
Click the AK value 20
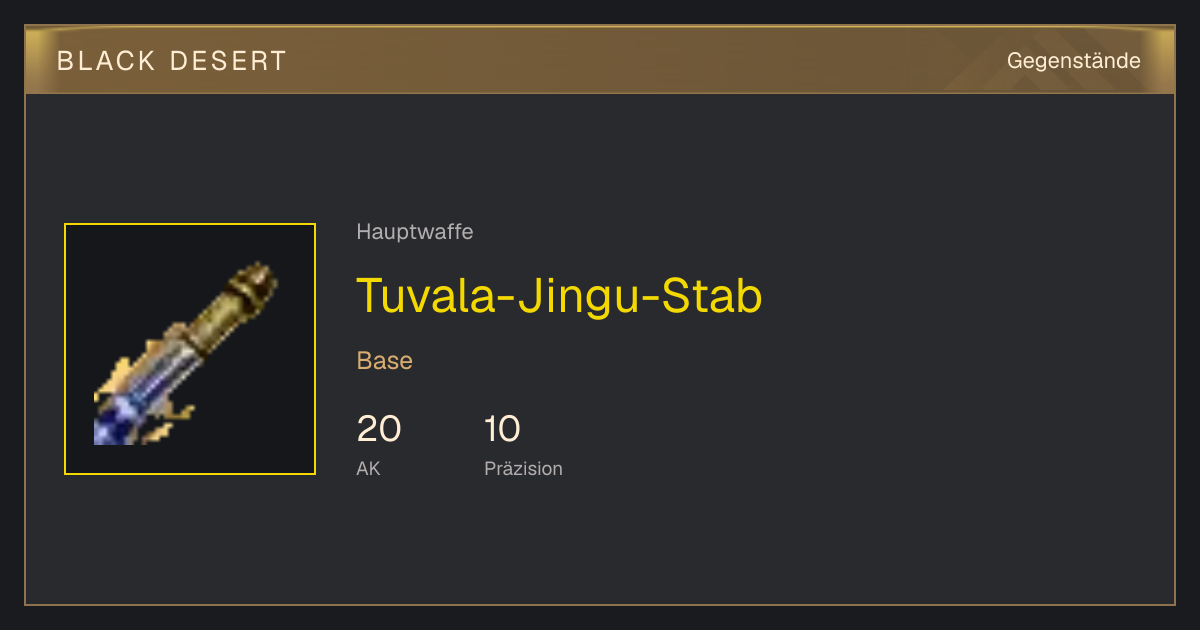point(379,429)
